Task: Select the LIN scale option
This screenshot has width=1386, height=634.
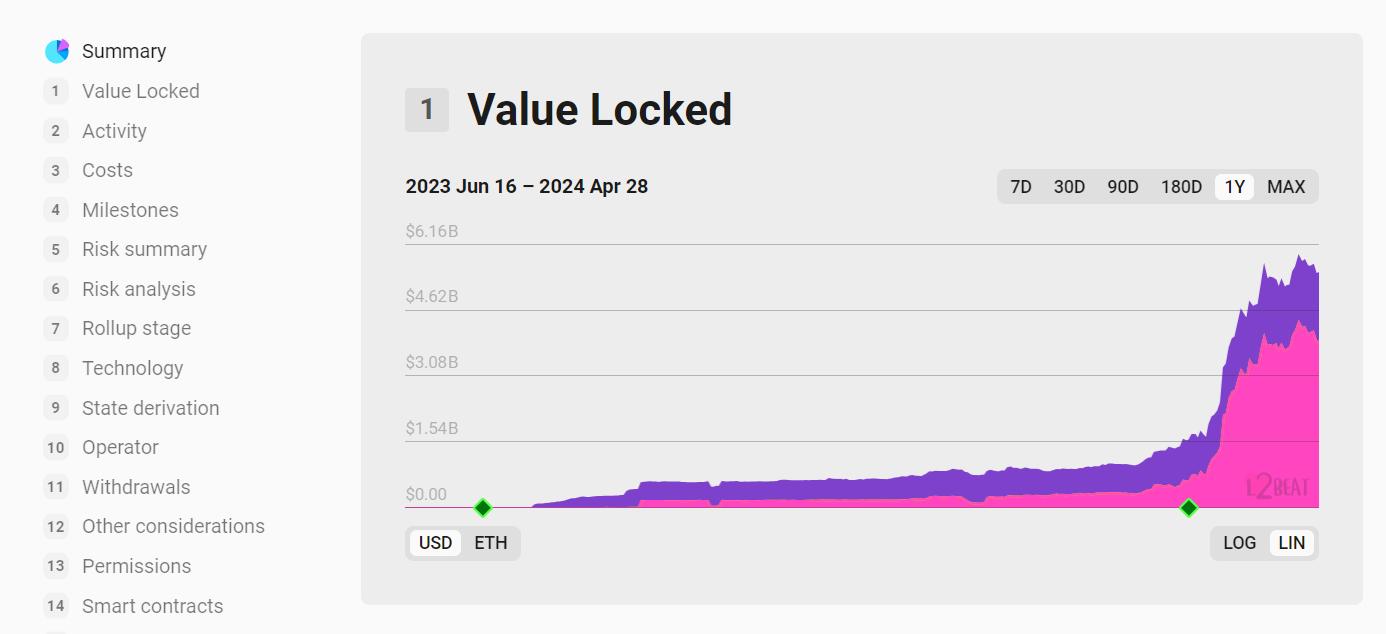Action: point(1292,543)
